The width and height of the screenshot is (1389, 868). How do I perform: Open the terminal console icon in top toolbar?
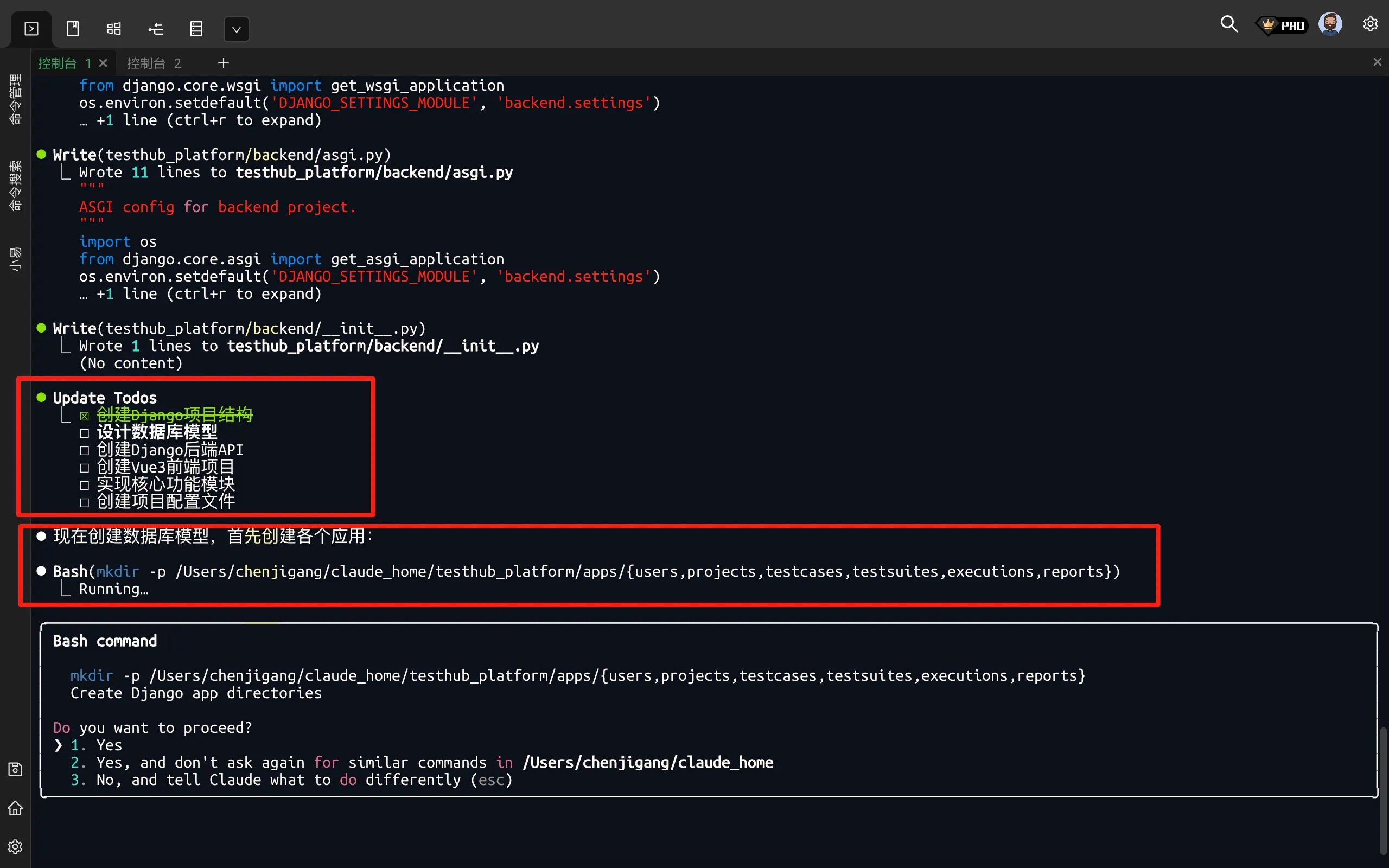[31, 29]
